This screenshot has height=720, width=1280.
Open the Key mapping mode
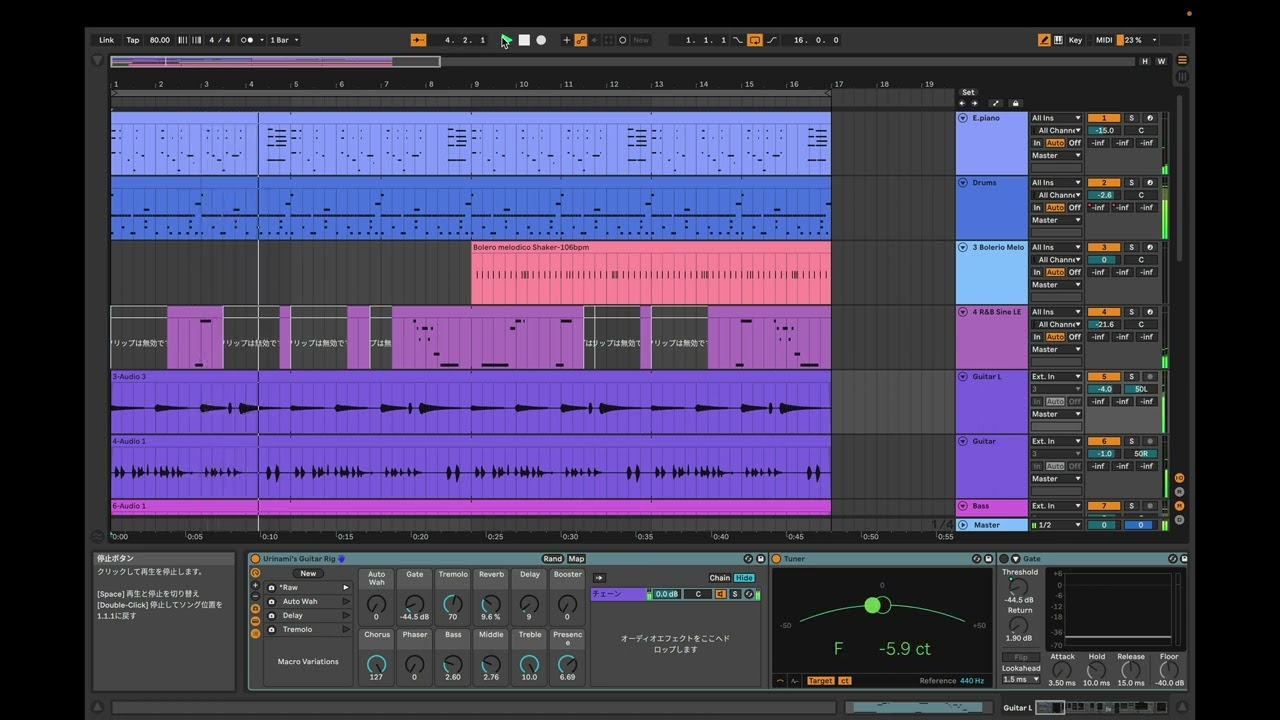pos(1075,40)
